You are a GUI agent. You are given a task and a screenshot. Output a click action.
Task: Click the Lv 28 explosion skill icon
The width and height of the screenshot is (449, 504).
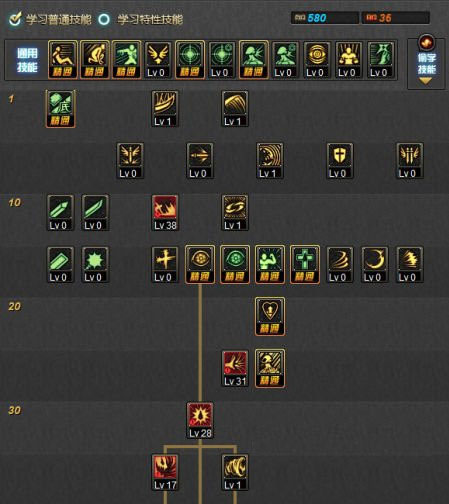point(200,421)
